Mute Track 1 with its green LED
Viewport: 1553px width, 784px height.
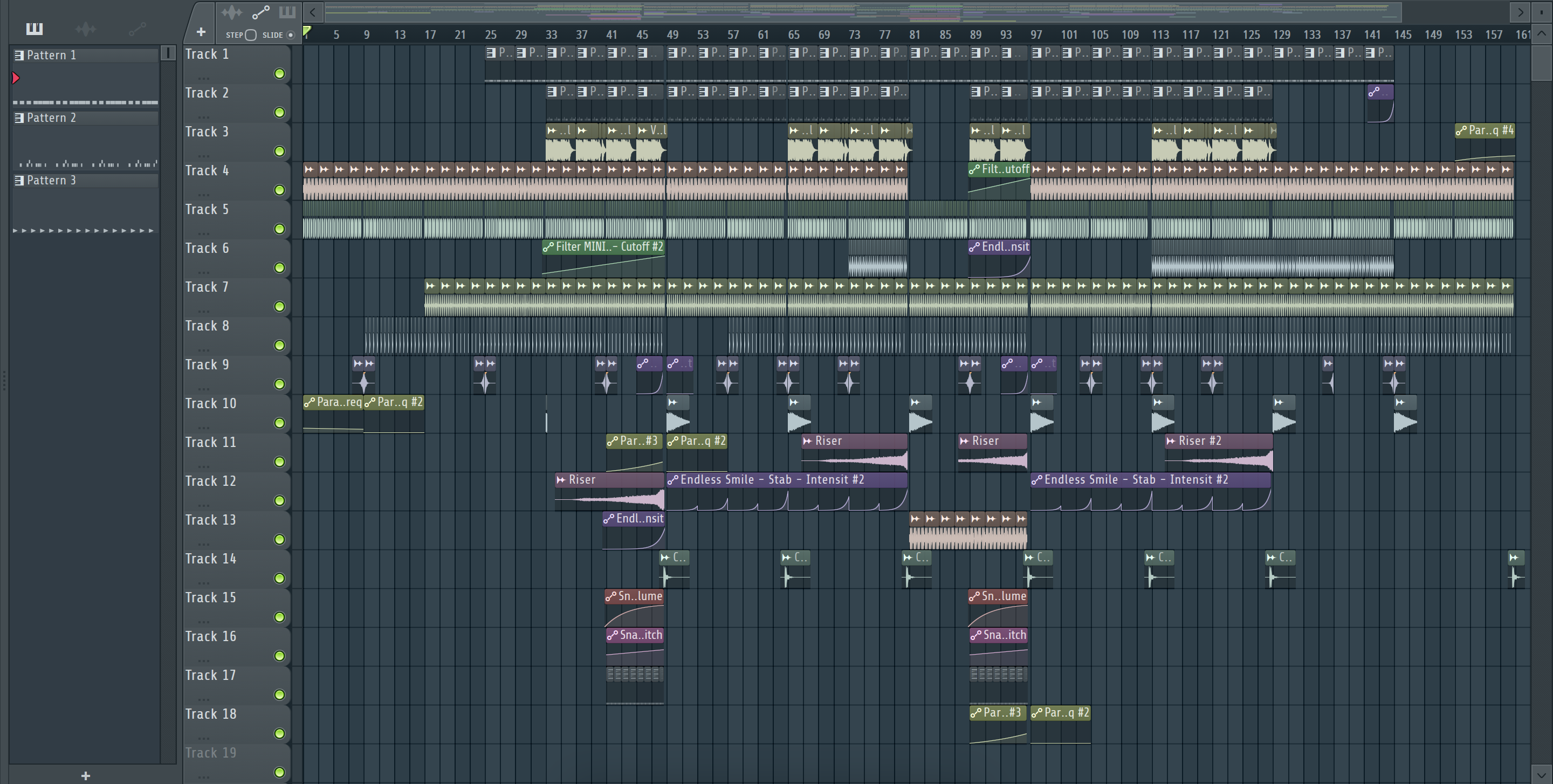[x=279, y=73]
